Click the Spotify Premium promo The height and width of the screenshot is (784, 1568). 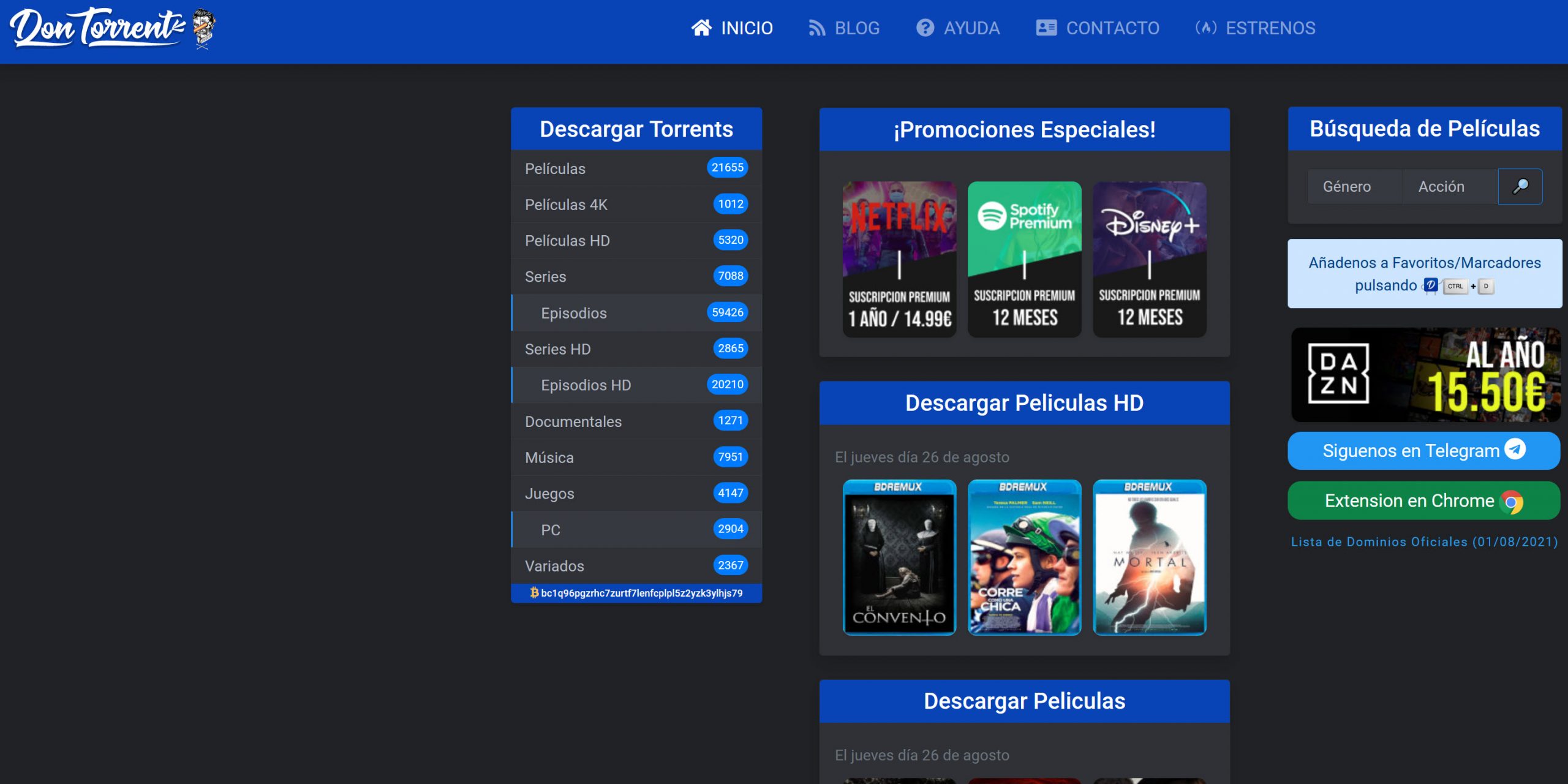(x=1024, y=259)
